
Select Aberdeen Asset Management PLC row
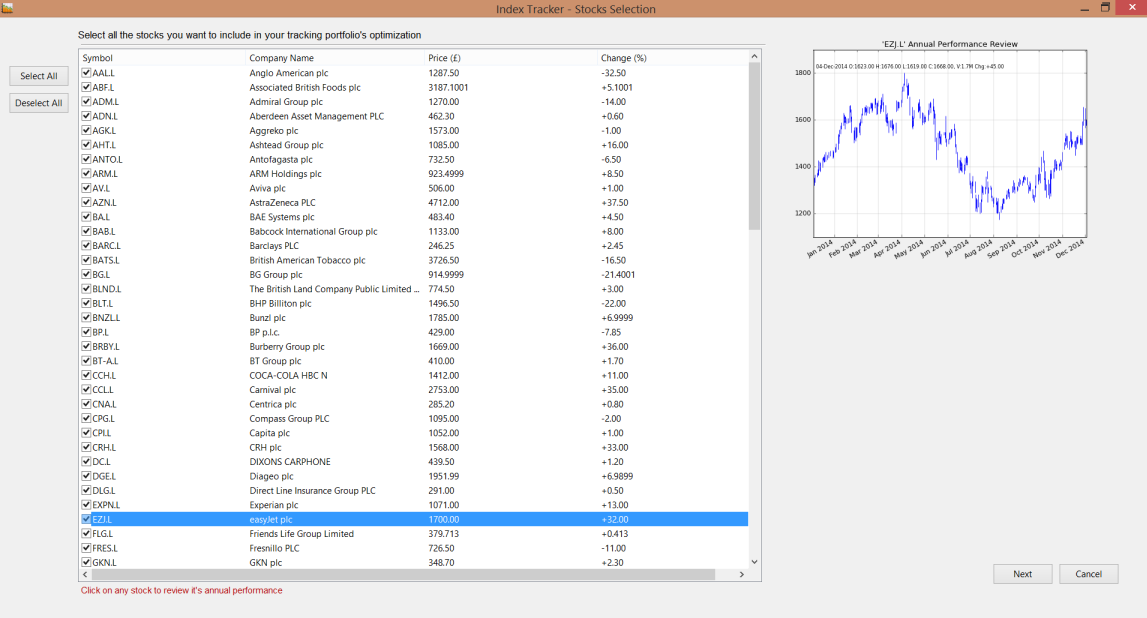(x=414, y=116)
